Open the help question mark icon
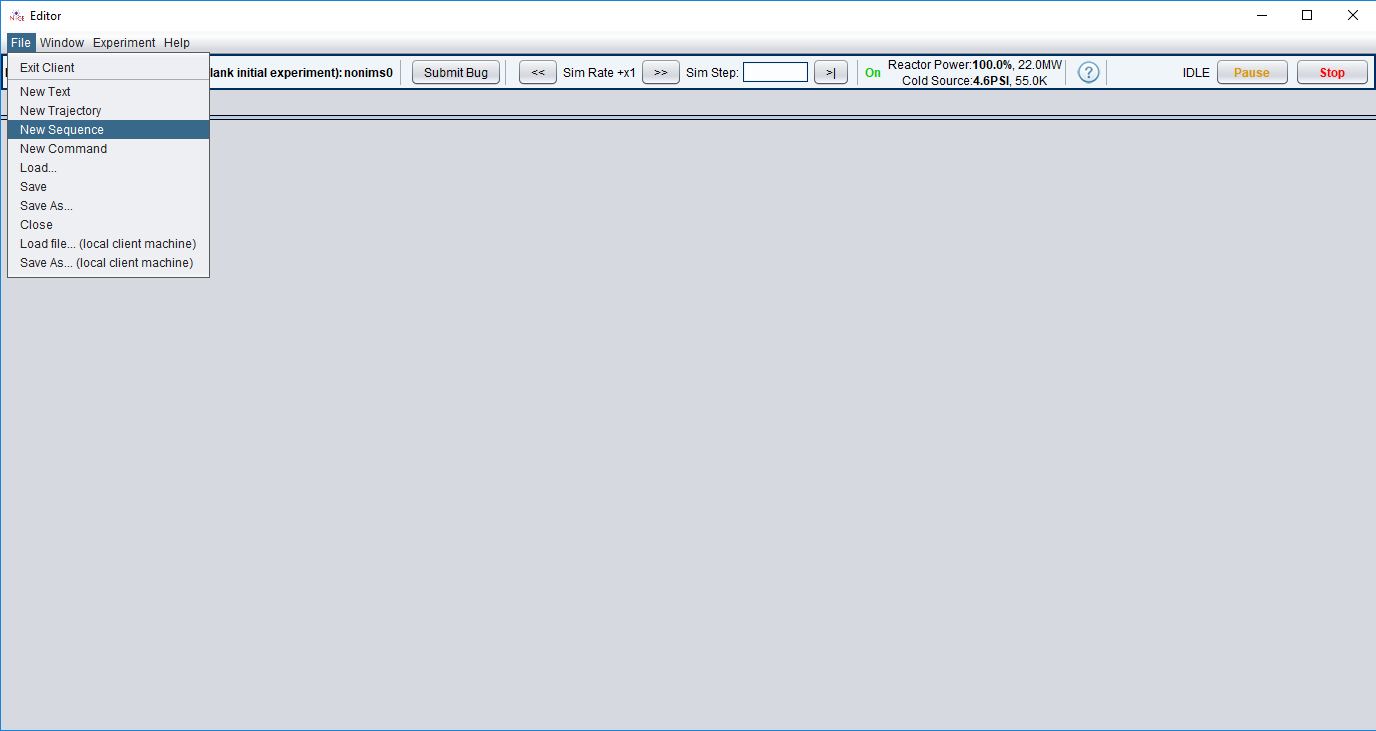Screen dimensions: 1376x731 1088,72
